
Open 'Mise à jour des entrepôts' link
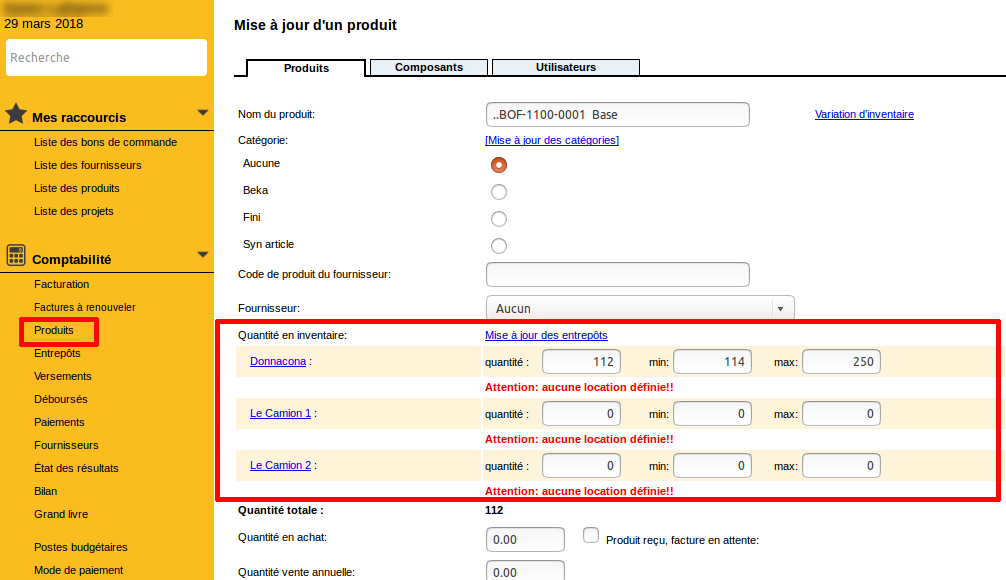pyautogui.click(x=546, y=335)
